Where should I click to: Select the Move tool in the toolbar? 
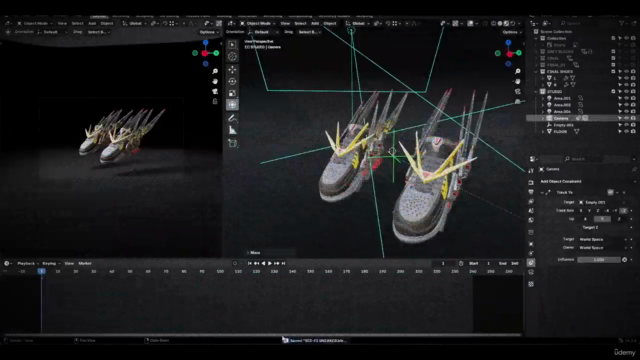pos(232,69)
